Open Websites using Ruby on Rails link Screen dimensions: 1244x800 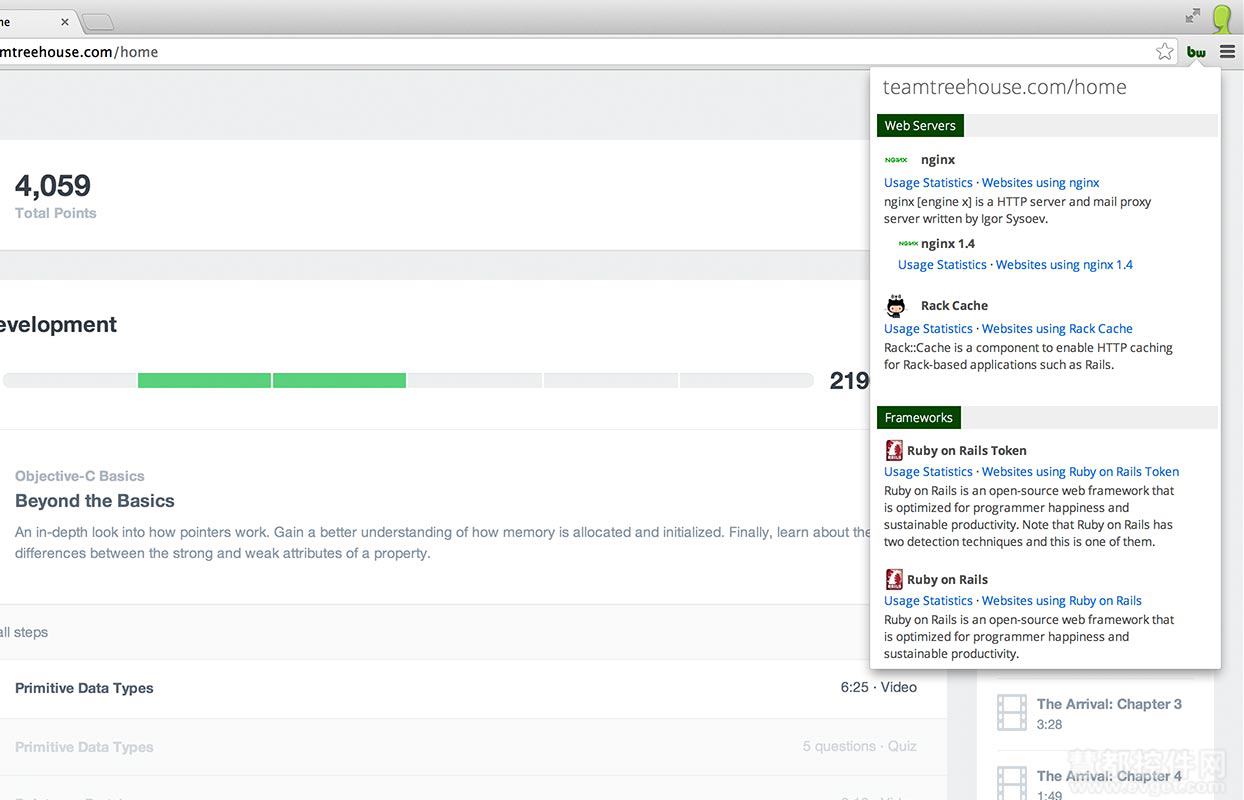tap(1061, 601)
